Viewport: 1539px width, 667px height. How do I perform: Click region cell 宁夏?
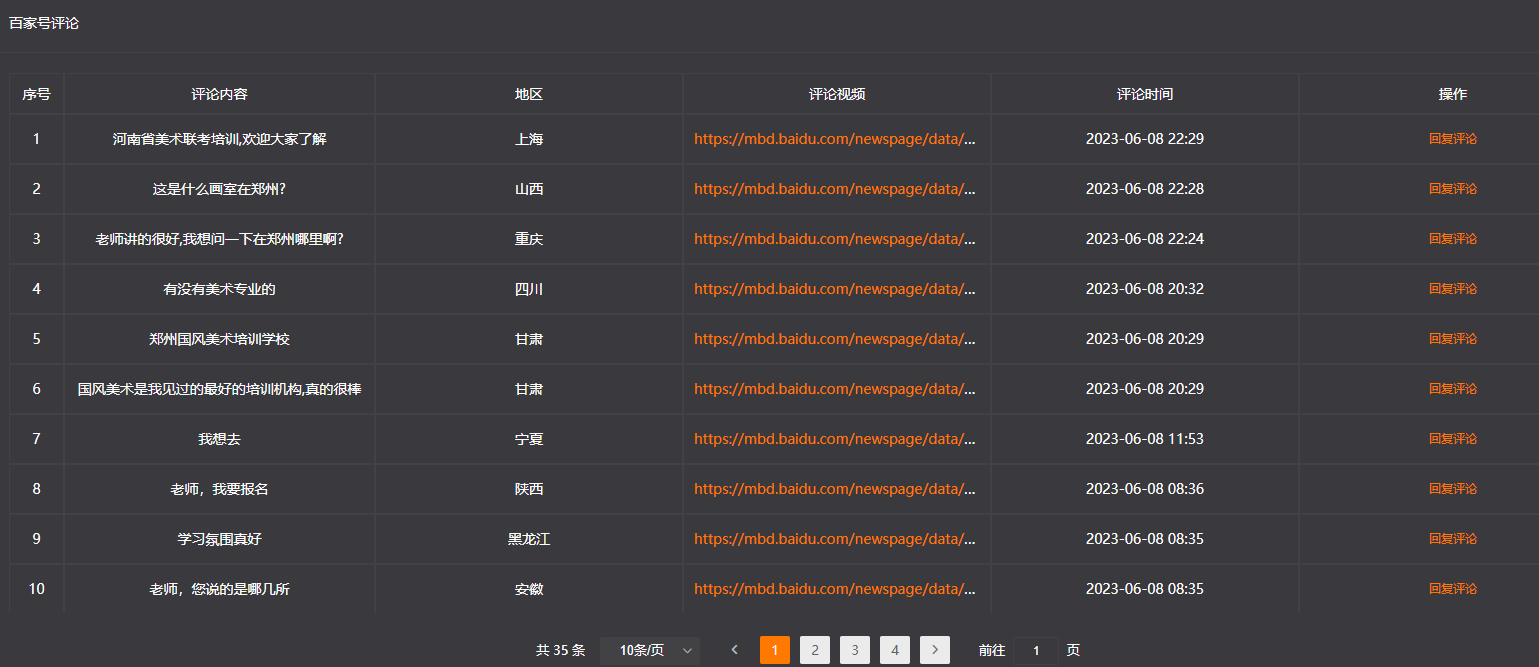529,439
